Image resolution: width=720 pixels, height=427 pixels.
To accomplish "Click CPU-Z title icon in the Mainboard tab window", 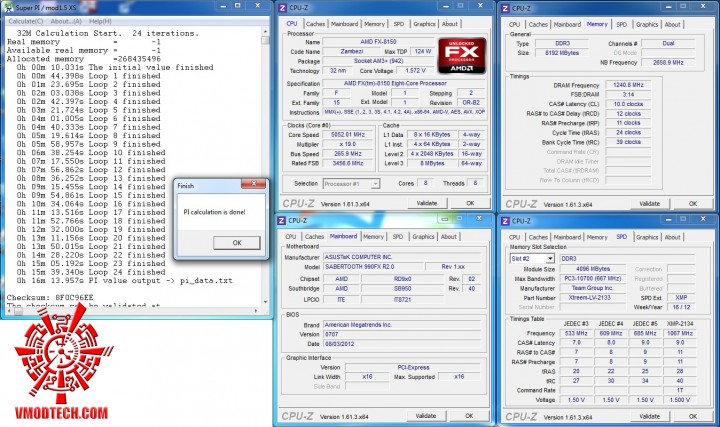I will tap(282, 221).
